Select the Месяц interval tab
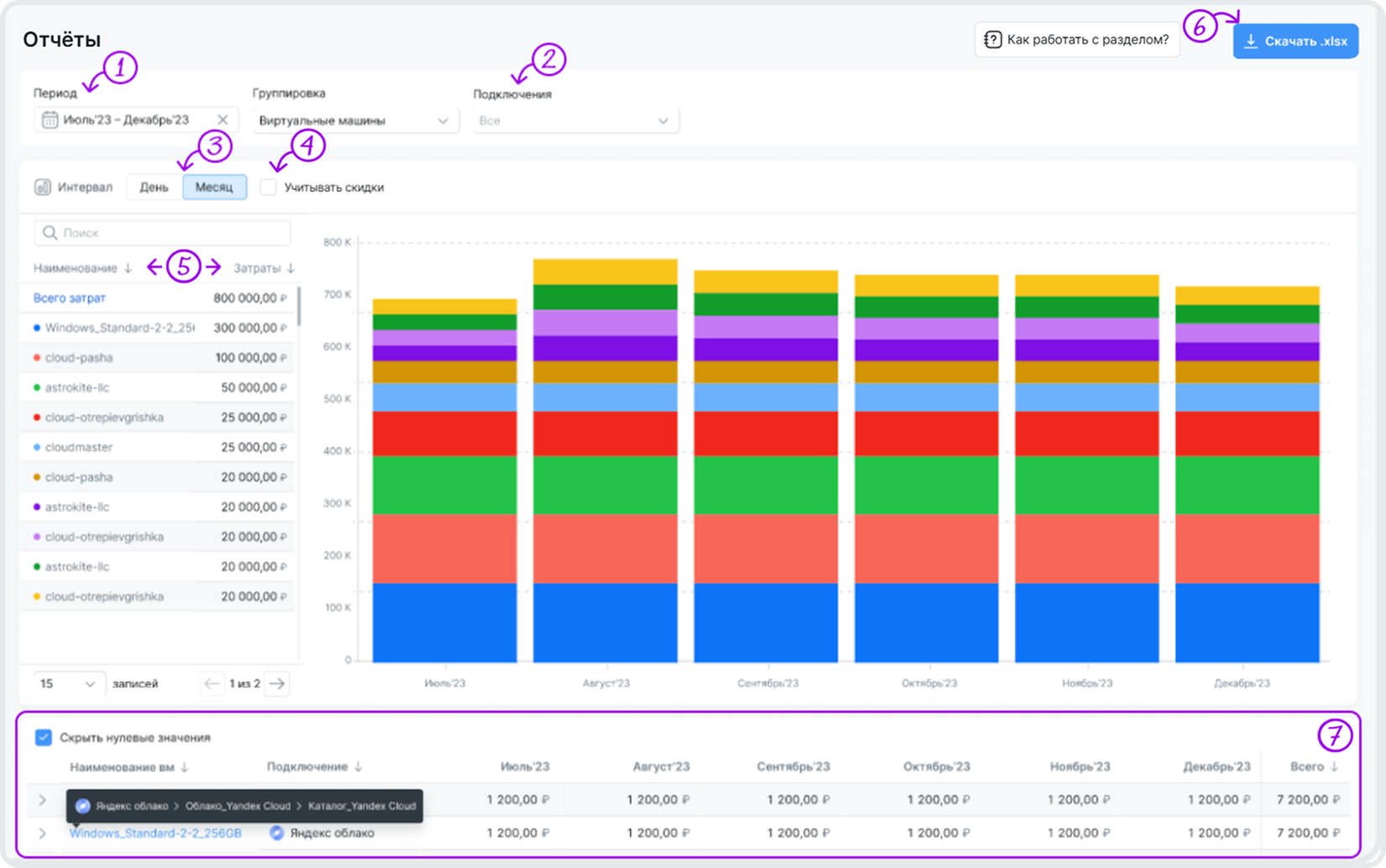Viewport: 1386px width, 868px height. pos(214,187)
